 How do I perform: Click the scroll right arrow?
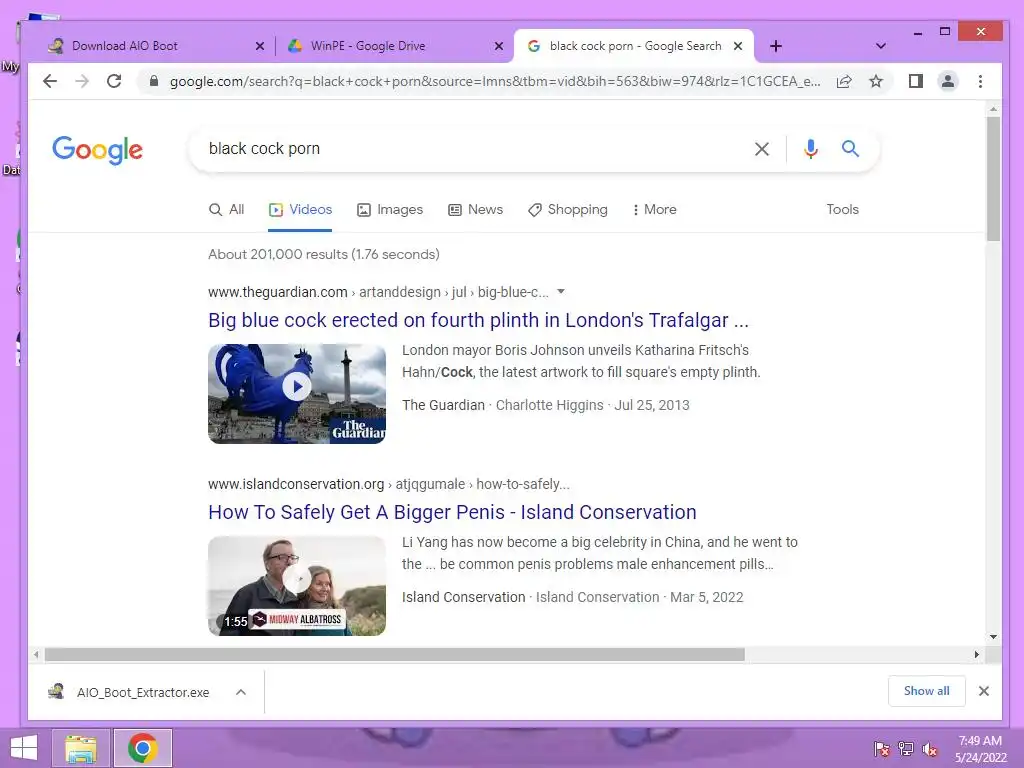pyautogui.click(x=976, y=654)
